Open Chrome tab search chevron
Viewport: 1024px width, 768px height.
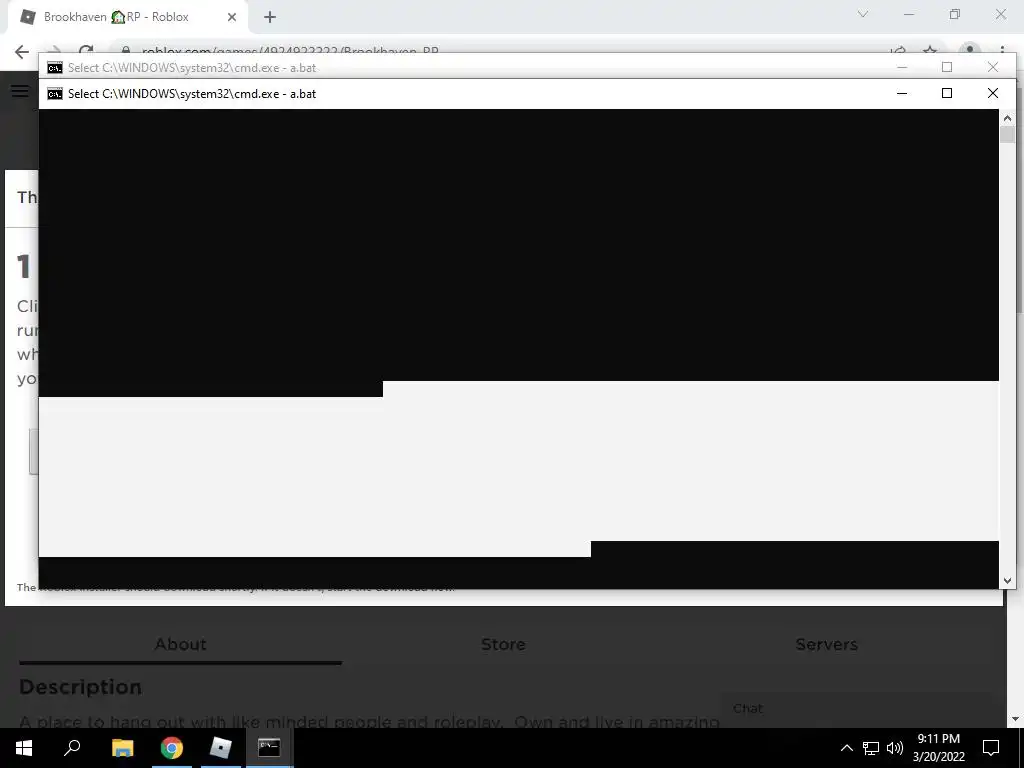[863, 14]
